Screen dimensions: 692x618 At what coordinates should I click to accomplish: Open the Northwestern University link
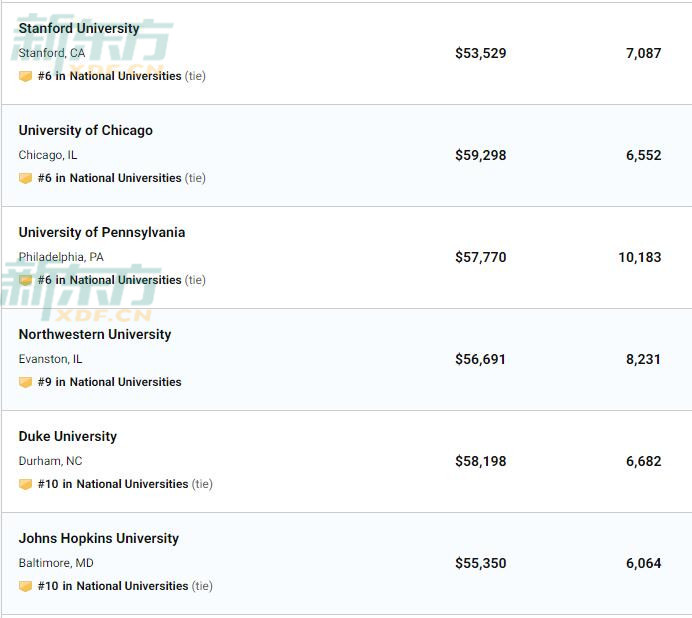click(x=94, y=334)
